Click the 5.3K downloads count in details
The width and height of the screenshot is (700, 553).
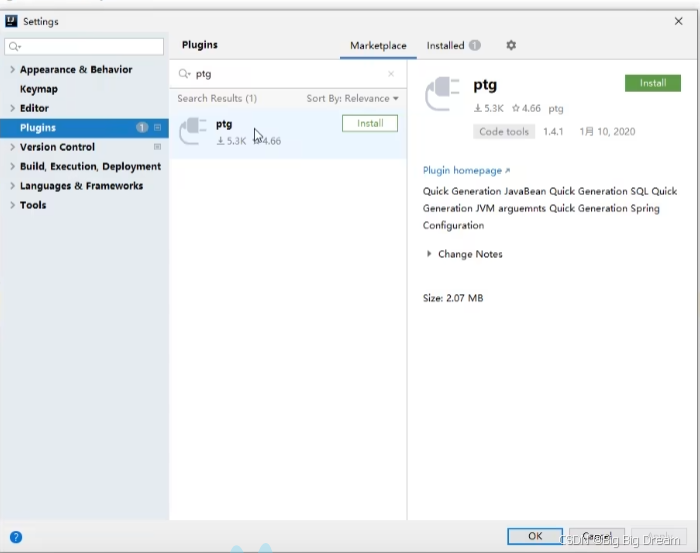[488, 108]
